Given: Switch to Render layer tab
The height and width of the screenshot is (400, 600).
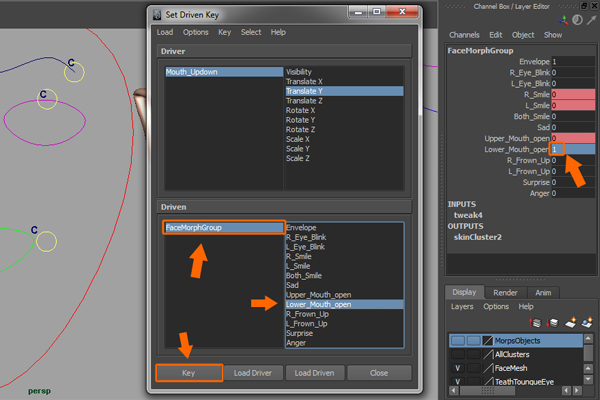Looking at the screenshot, I should tap(505, 292).
